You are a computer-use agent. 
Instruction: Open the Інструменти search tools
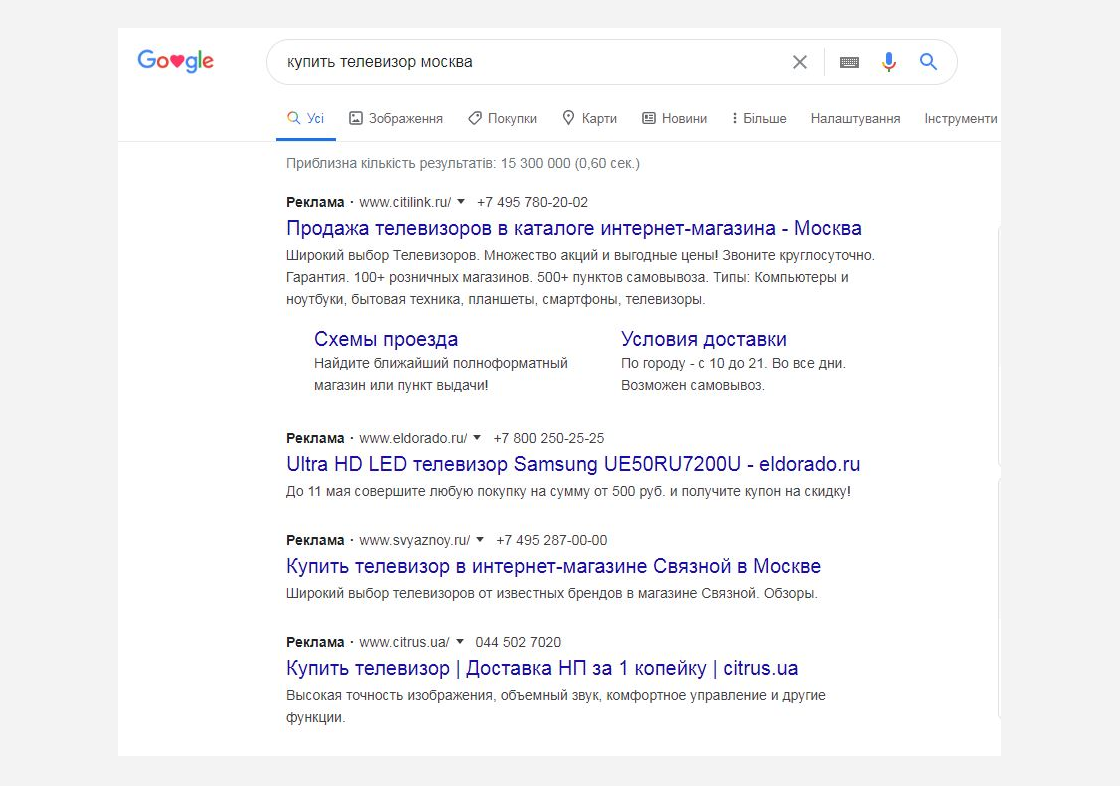[x=961, y=119]
